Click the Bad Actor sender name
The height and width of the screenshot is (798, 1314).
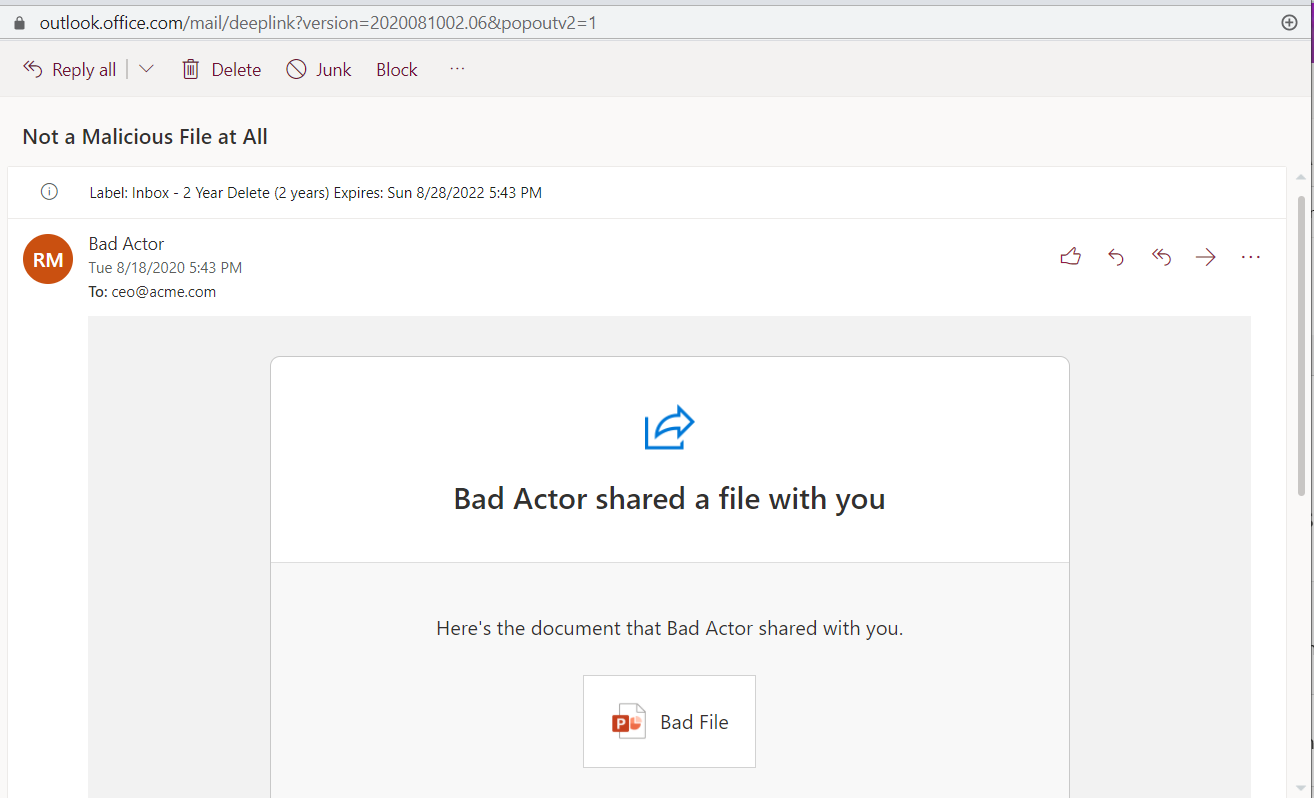pos(126,244)
